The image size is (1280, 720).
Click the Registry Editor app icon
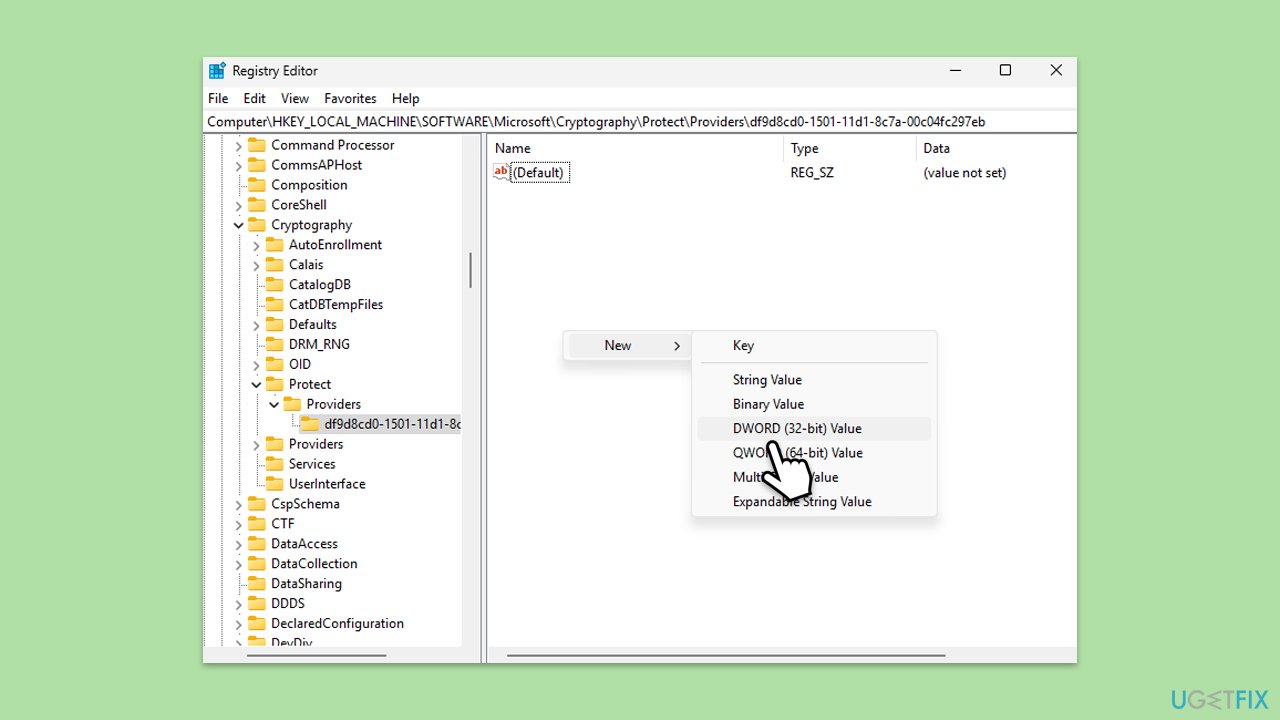tap(217, 71)
